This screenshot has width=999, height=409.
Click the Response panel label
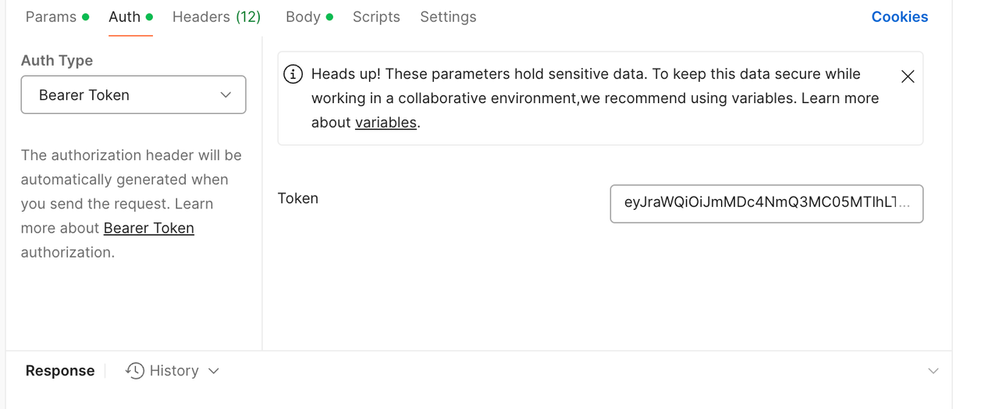(60, 371)
